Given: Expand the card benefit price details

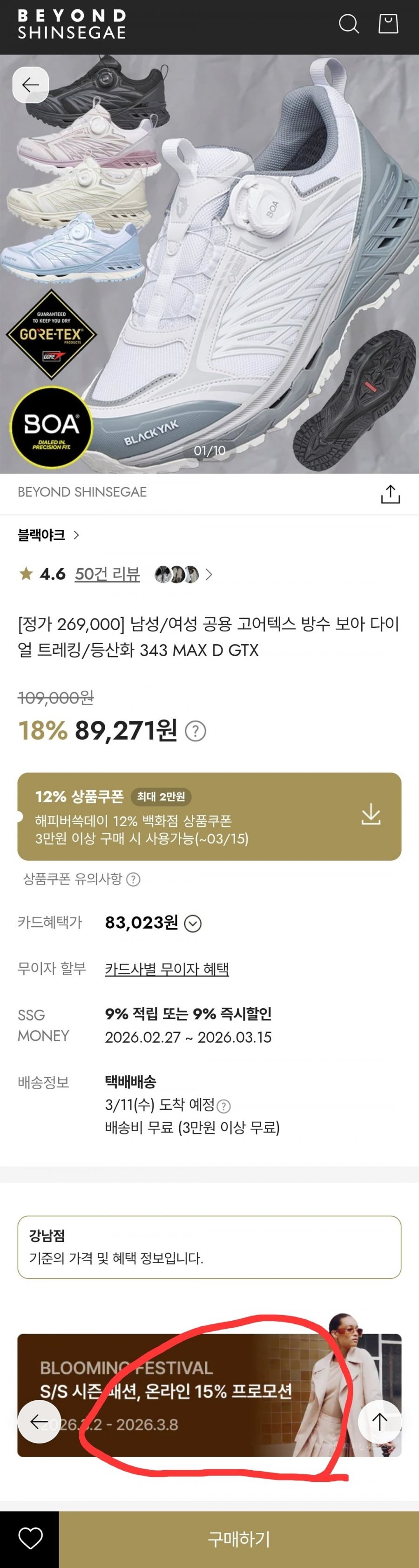Looking at the screenshot, I should pos(193,924).
